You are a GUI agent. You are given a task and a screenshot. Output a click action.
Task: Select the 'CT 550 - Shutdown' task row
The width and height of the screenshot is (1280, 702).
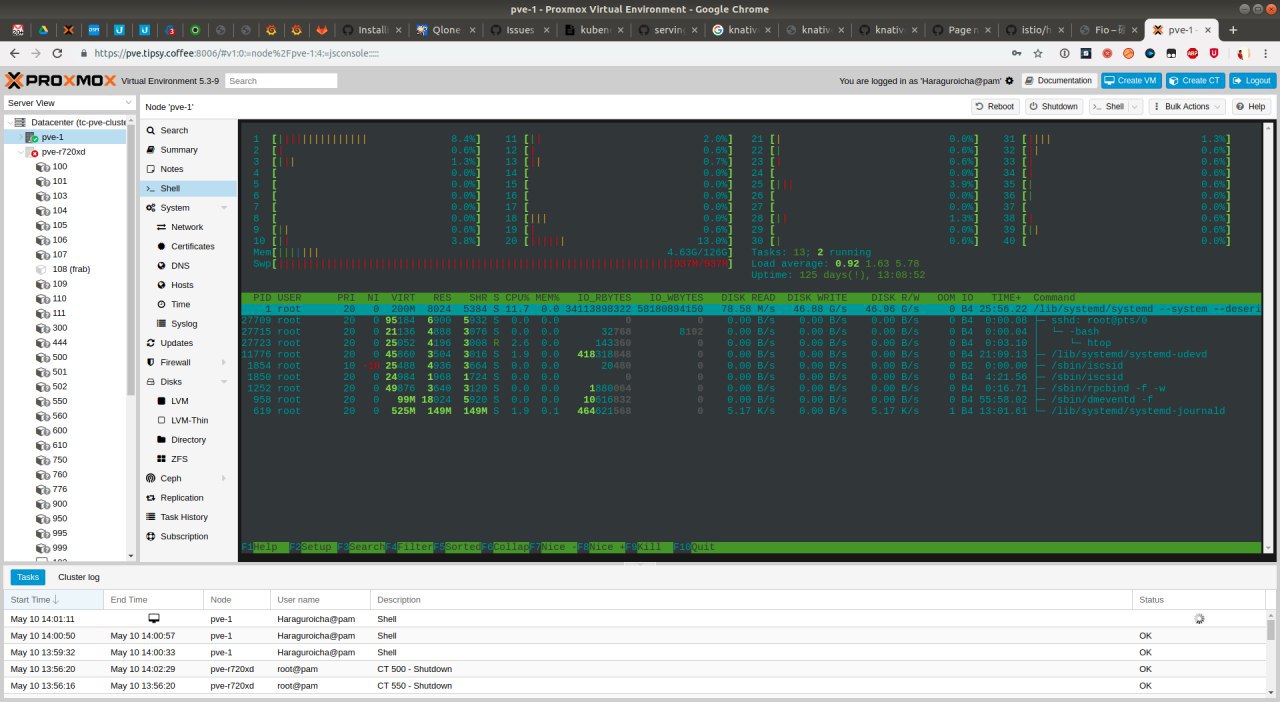point(634,686)
